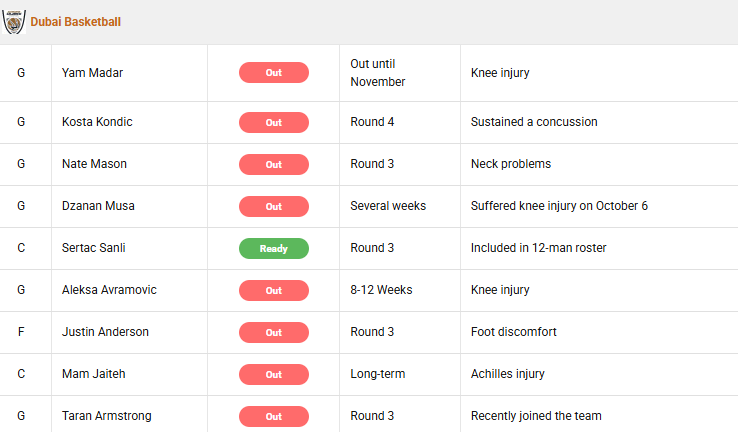Screen dimensions: 738x432
Task: Click the 'Achilles injury' note cell
Action: point(508,374)
